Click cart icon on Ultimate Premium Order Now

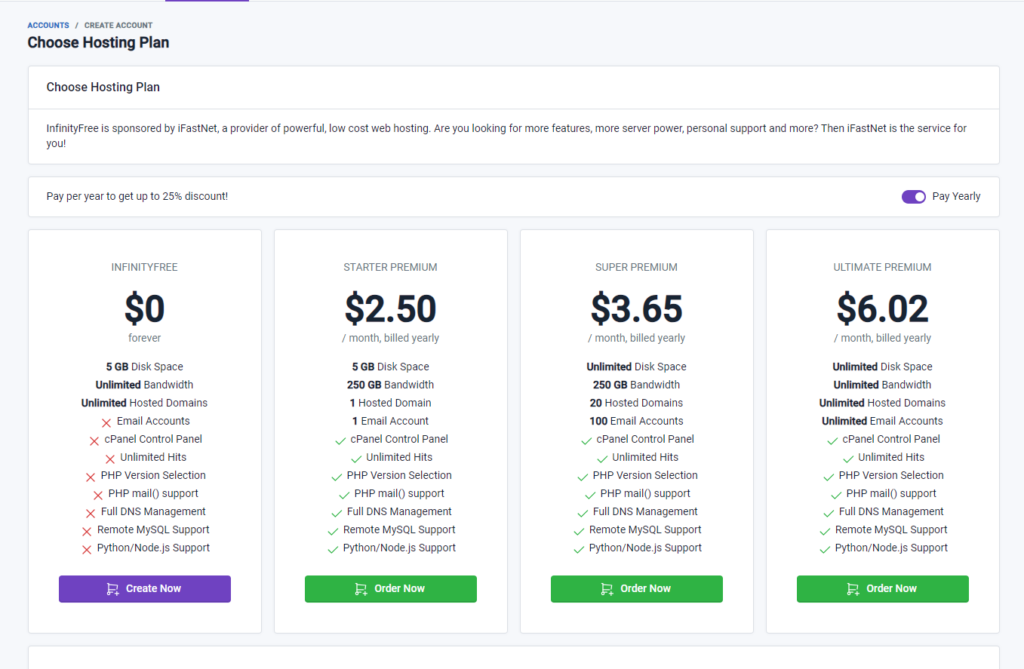point(853,589)
